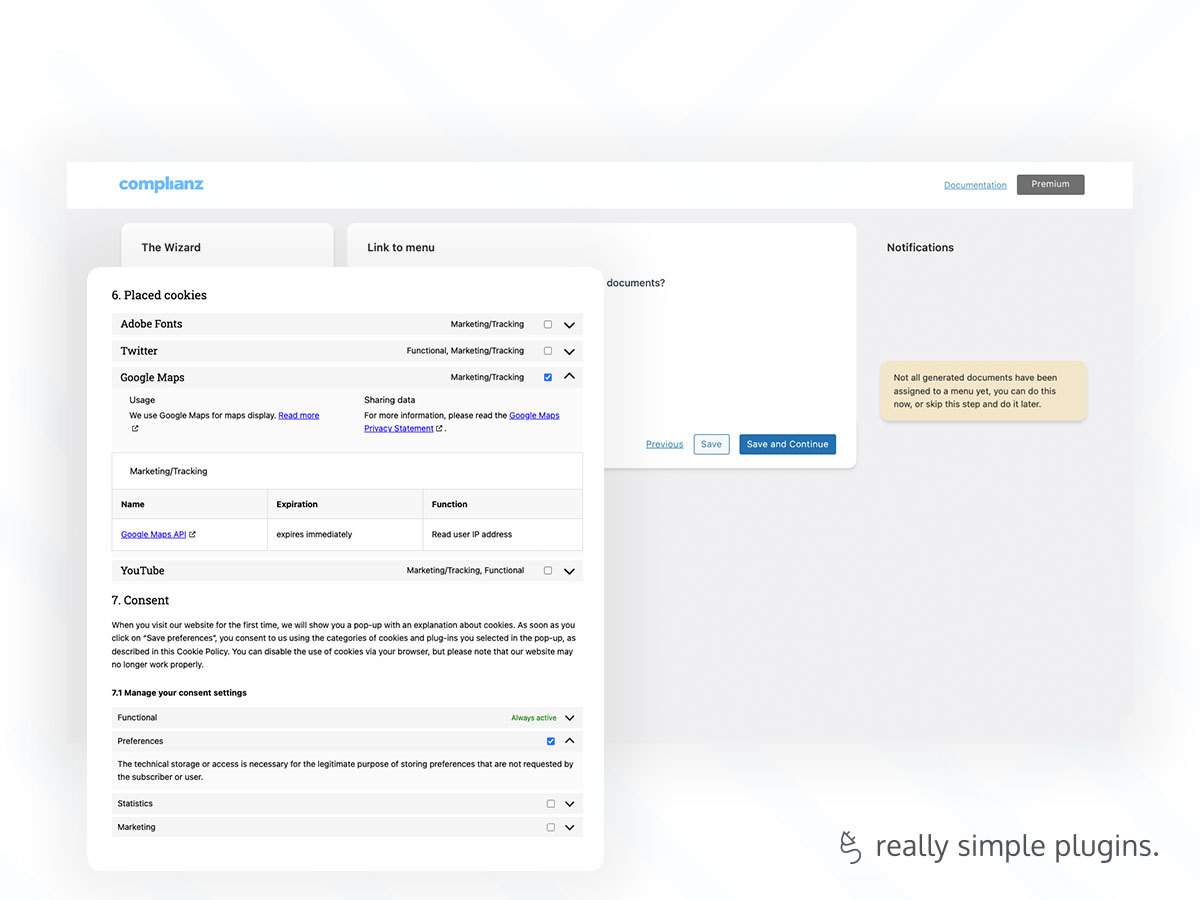The height and width of the screenshot is (900, 1200).
Task: Expand the Marketing consent chevron
Action: click(569, 828)
